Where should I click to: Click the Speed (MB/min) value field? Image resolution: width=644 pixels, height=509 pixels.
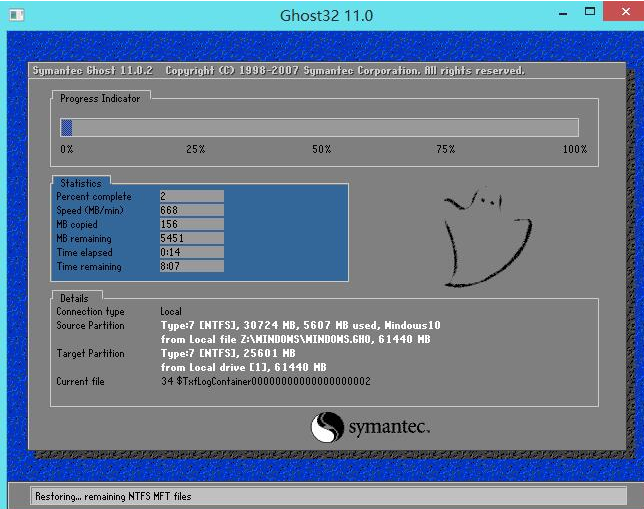[x=191, y=211]
